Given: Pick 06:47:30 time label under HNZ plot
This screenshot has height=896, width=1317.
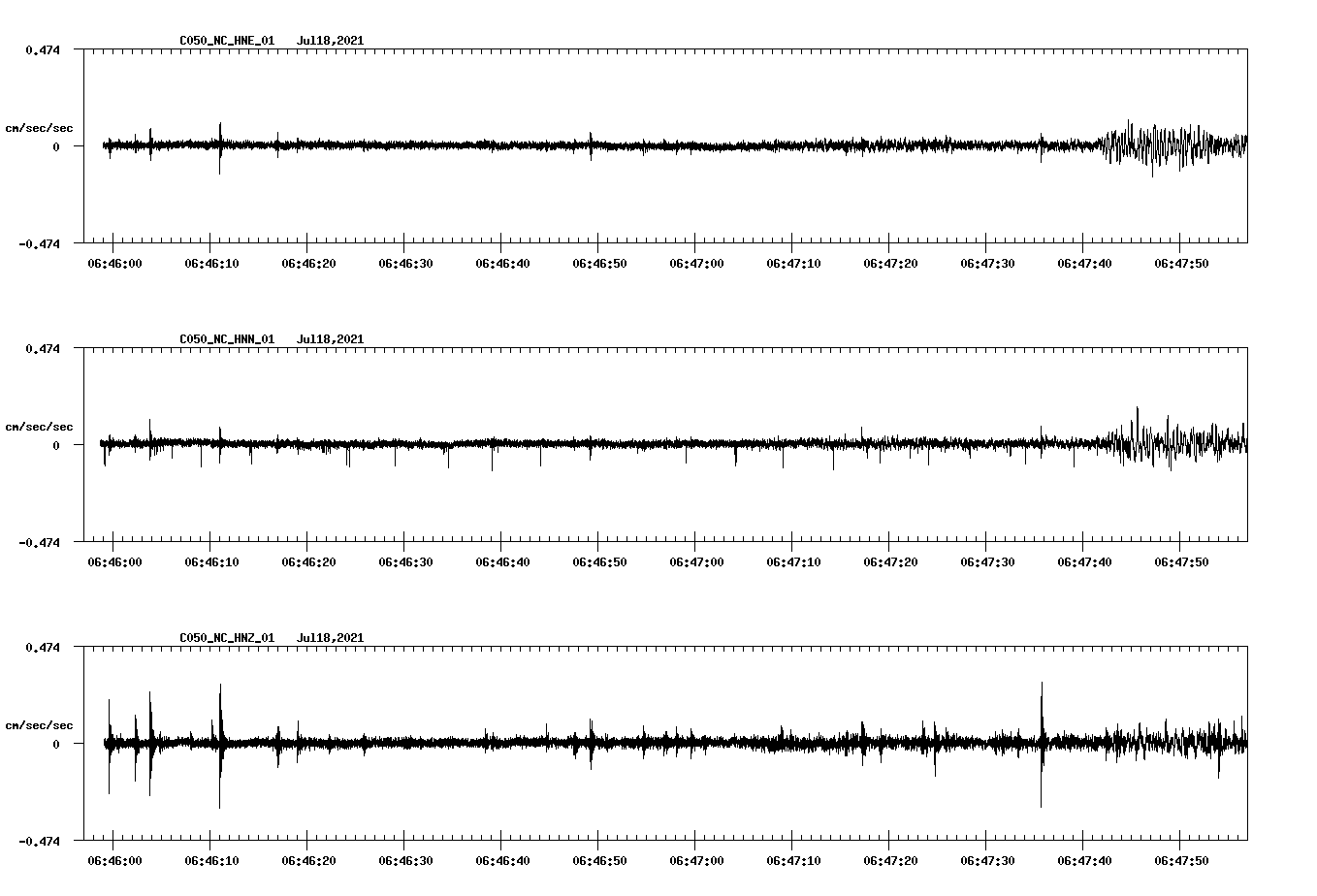Looking at the screenshot, I should [987, 861].
